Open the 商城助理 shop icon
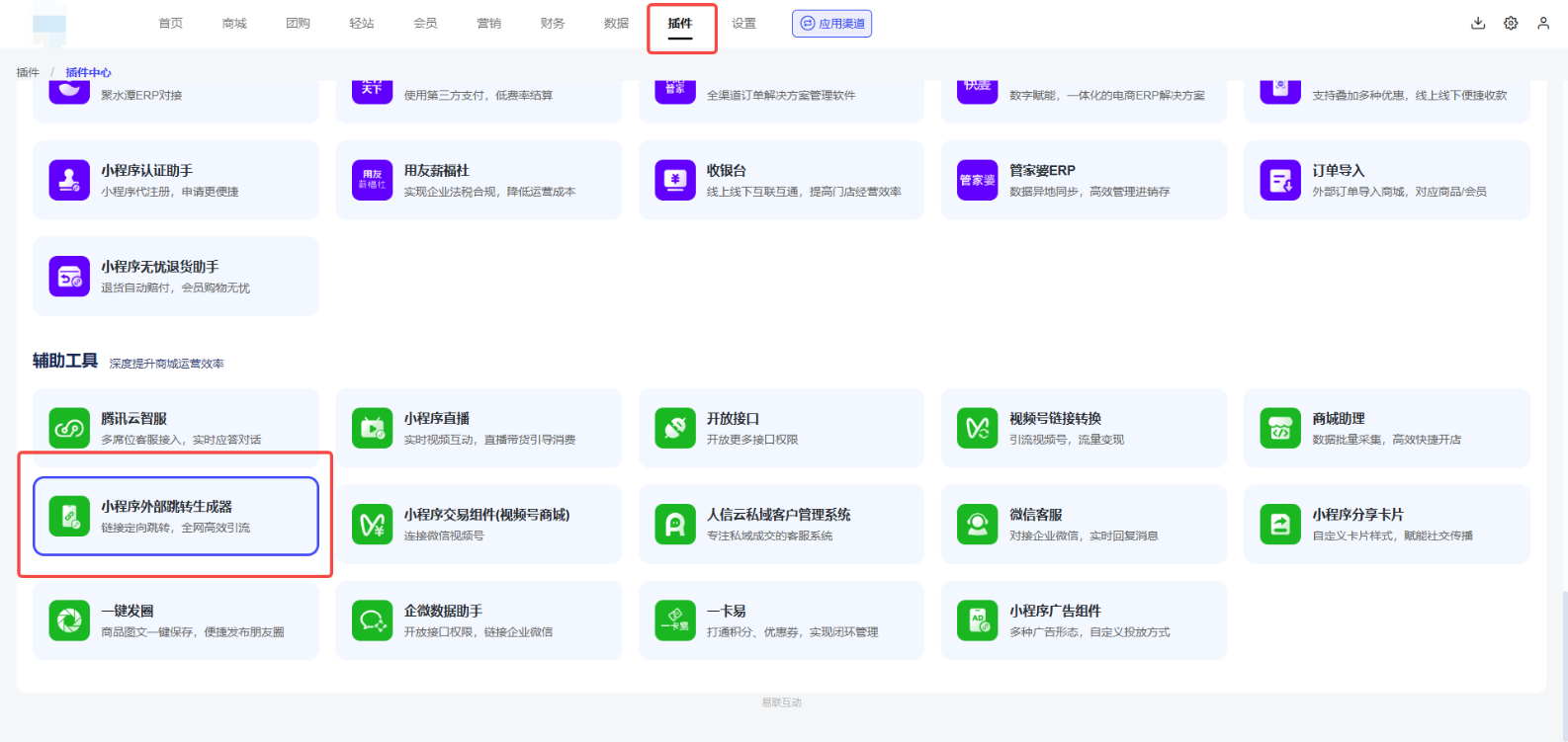The height and width of the screenshot is (742, 1568). click(1280, 428)
